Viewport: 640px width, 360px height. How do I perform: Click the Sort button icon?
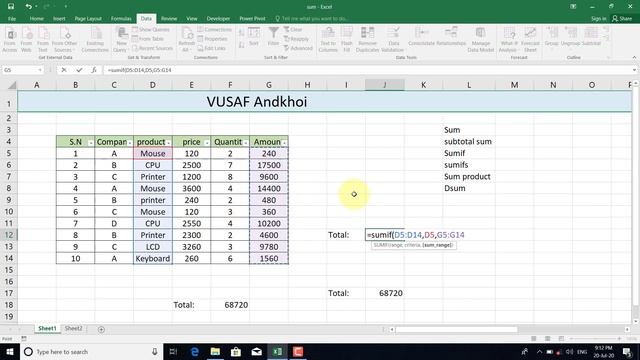pos(254,37)
